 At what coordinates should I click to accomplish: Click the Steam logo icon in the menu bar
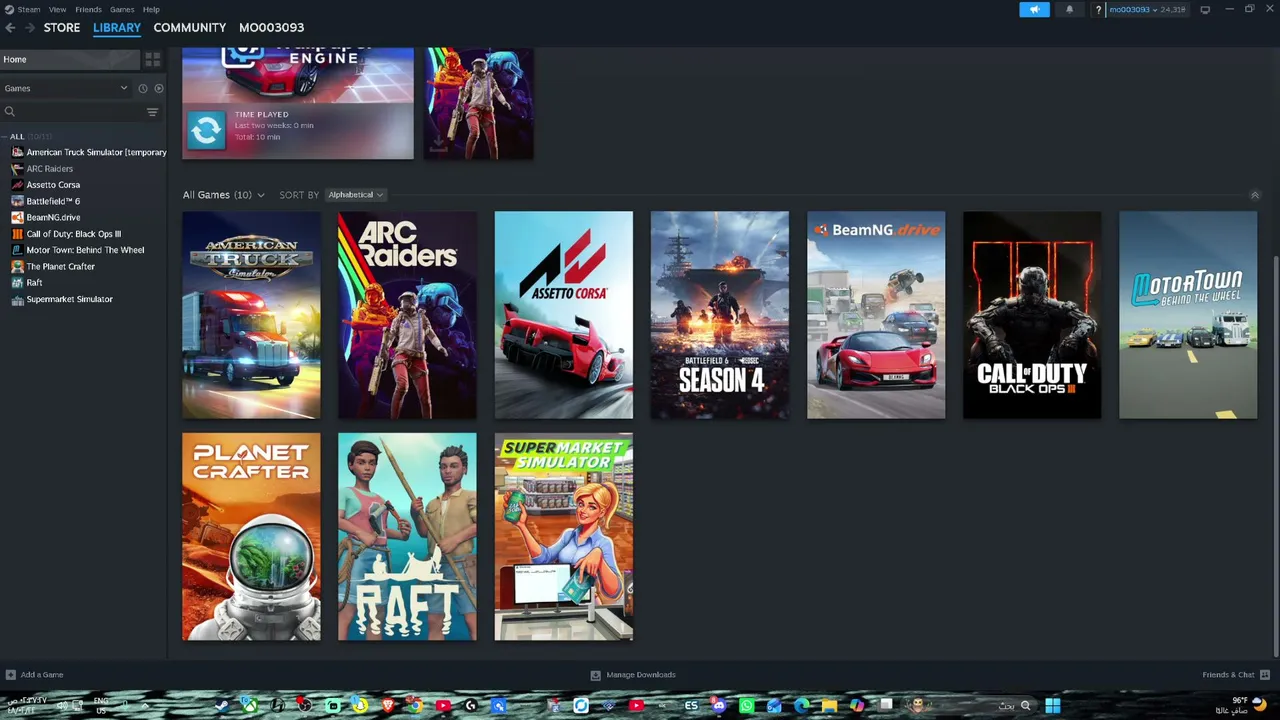[x=9, y=9]
